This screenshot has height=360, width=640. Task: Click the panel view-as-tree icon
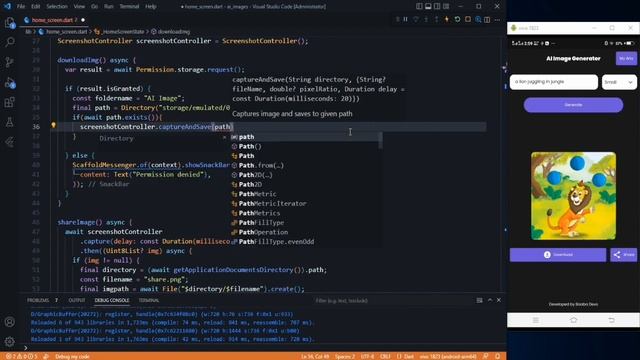[x=479, y=300]
